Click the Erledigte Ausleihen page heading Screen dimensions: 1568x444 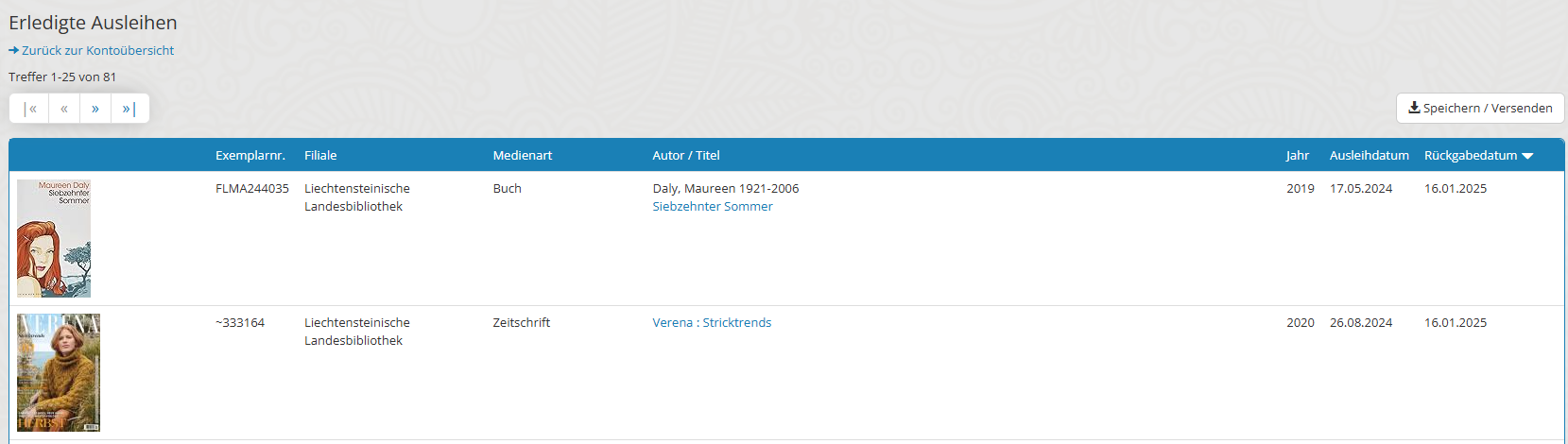click(x=93, y=23)
